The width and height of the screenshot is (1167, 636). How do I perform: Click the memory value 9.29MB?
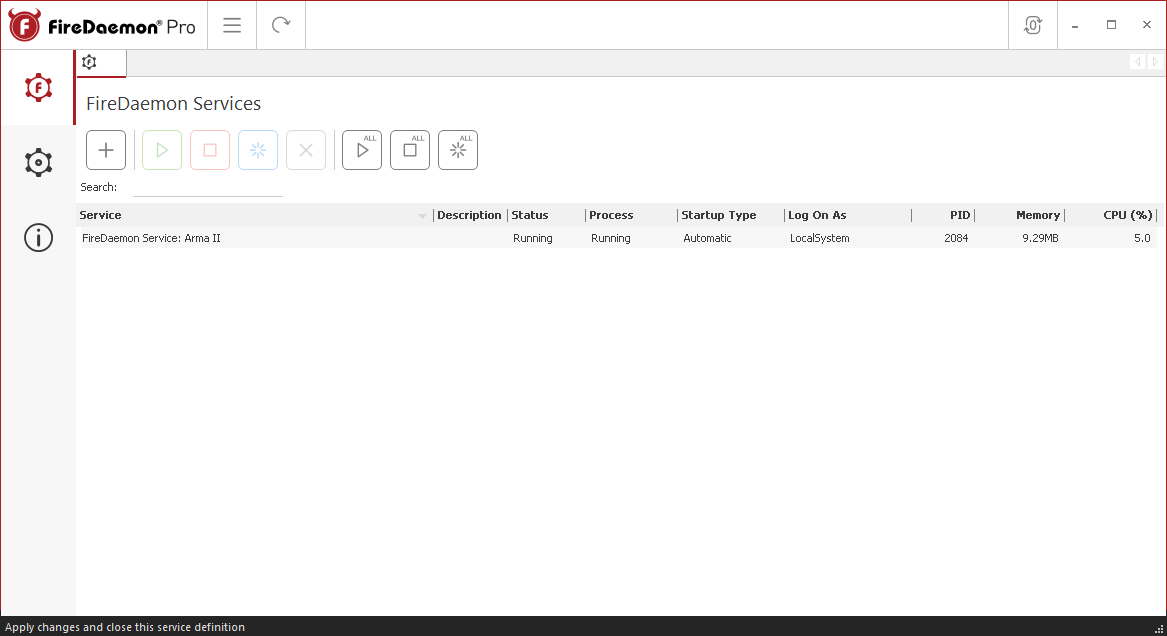[1040, 238]
